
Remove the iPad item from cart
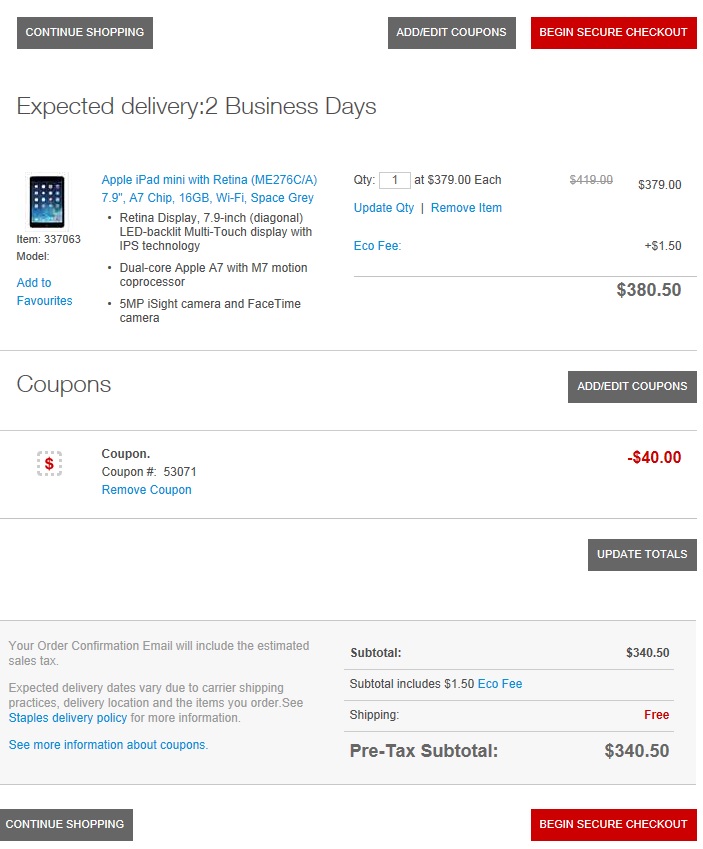point(466,208)
